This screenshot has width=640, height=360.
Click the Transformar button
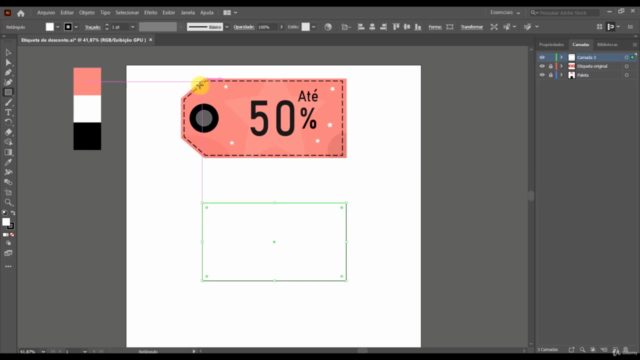(472, 27)
